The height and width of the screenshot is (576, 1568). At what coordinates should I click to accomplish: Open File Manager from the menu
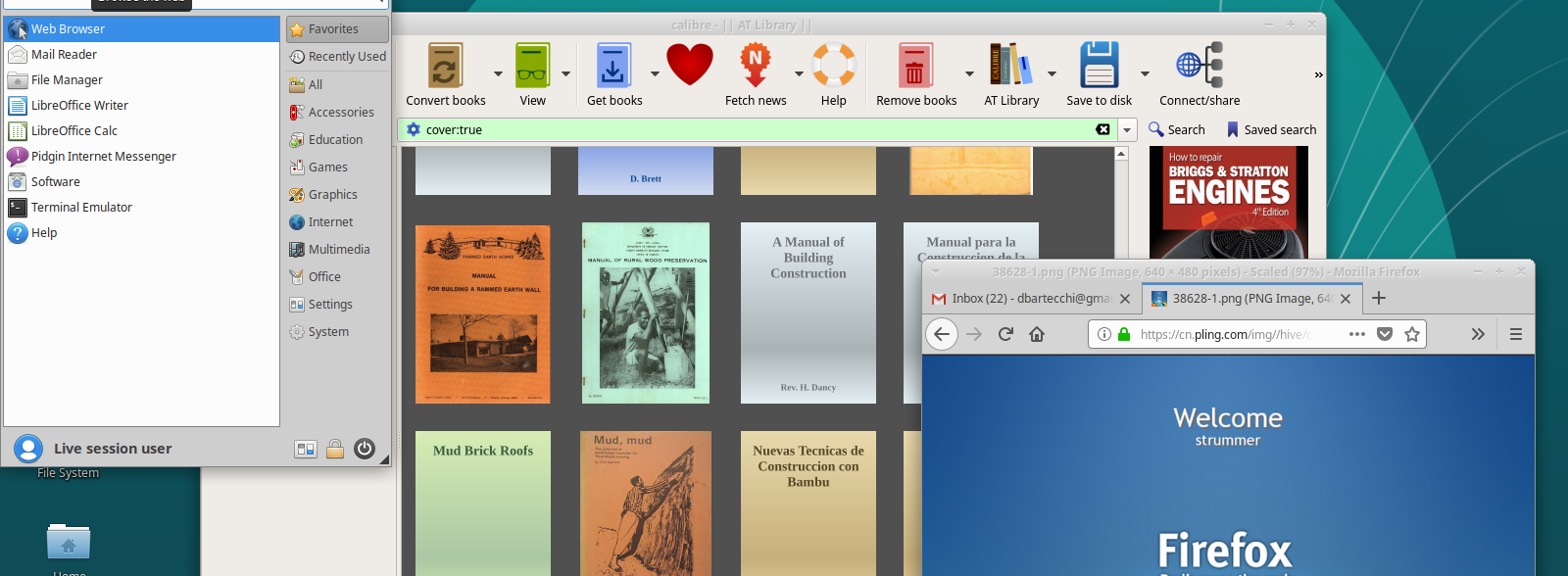click(142, 79)
